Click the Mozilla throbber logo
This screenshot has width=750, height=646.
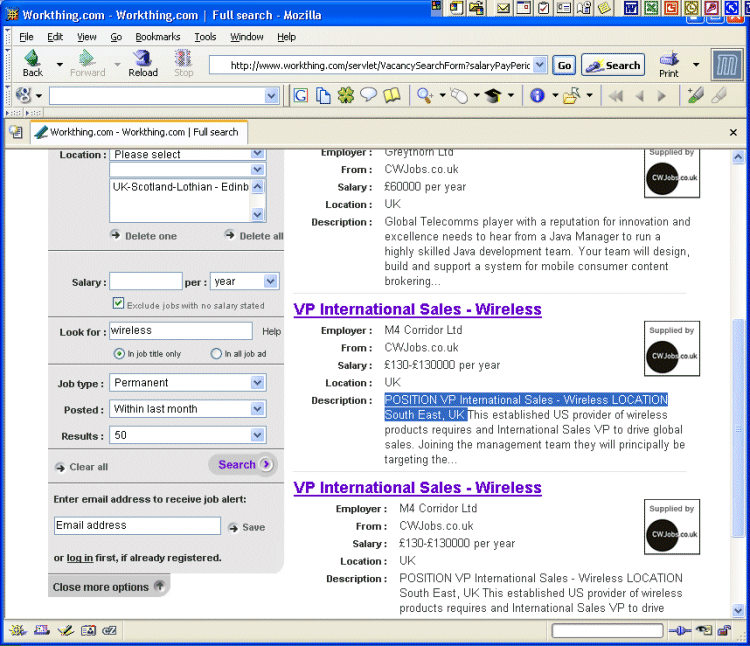tap(727, 65)
